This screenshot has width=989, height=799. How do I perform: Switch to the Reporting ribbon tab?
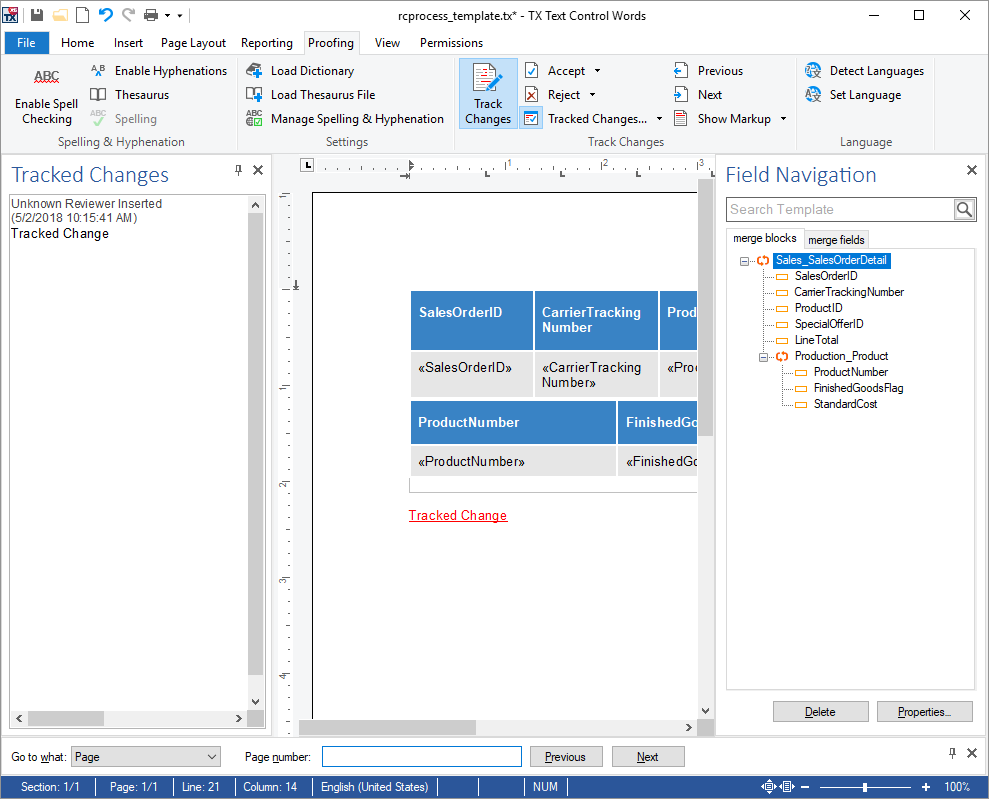point(267,43)
